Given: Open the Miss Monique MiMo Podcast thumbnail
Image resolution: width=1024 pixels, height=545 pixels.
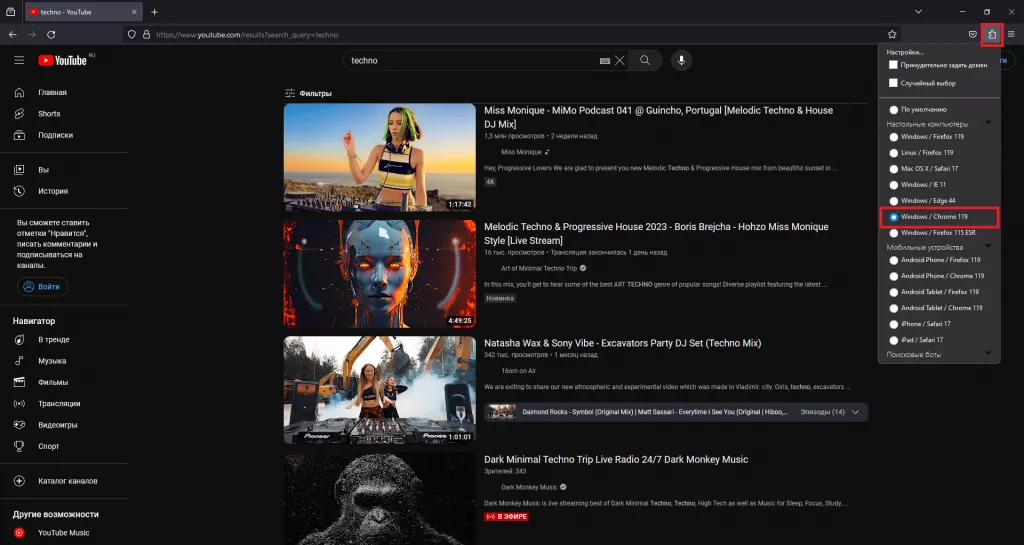Looking at the screenshot, I should [x=379, y=157].
